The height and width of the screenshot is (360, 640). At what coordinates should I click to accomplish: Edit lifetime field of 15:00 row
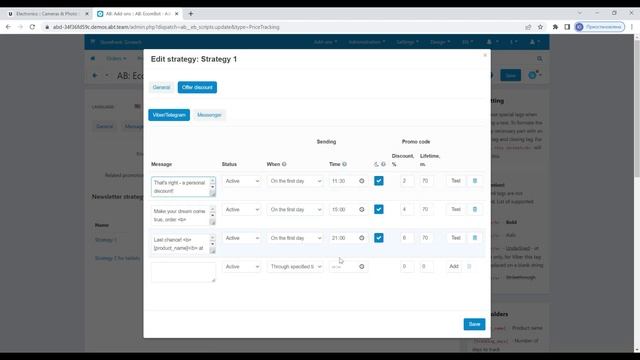coord(427,209)
